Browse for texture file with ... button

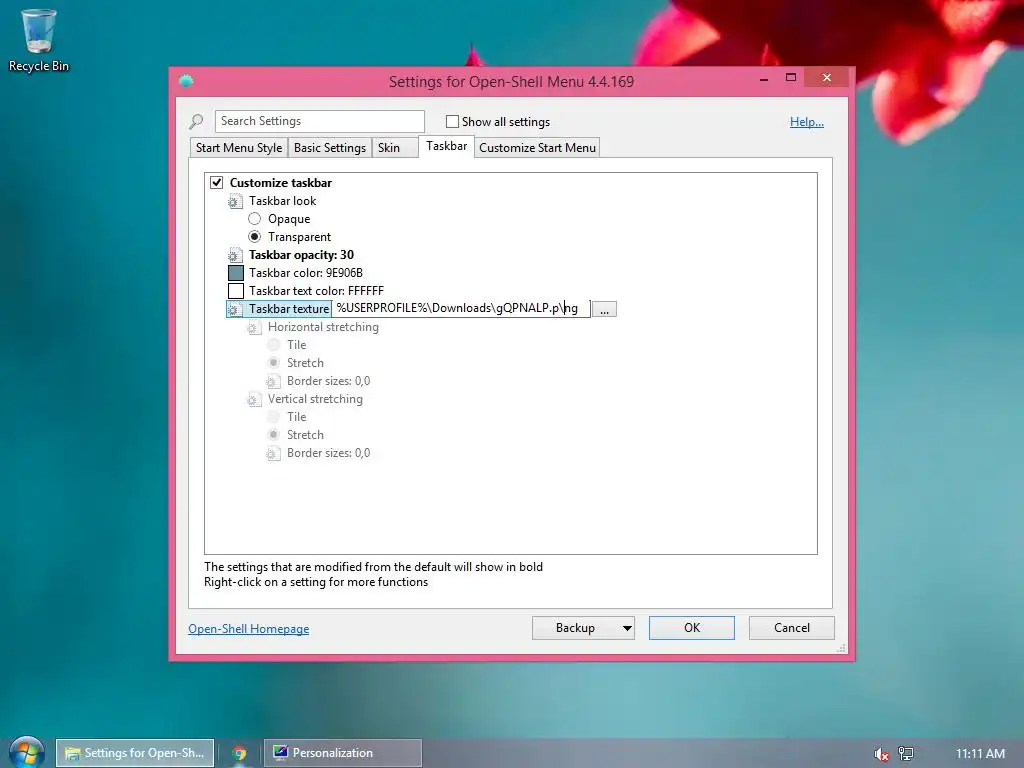click(605, 310)
